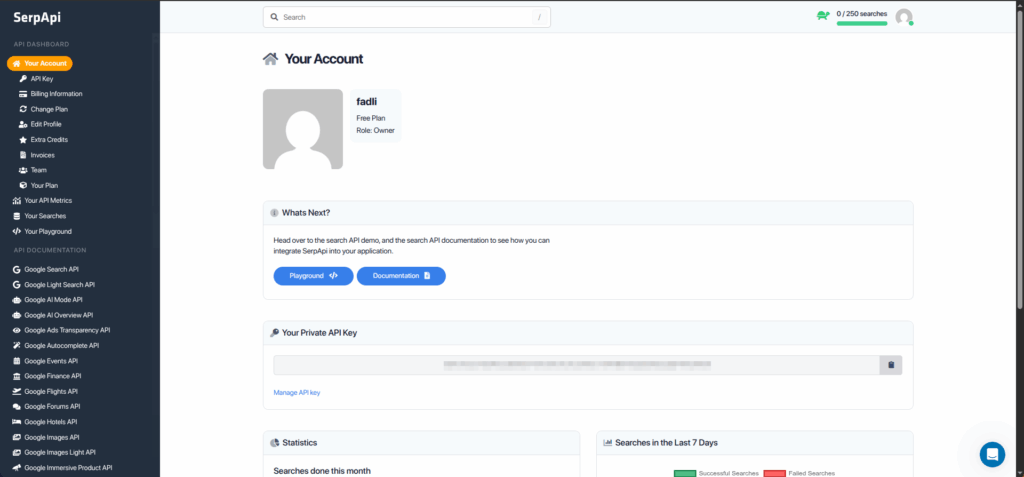1024x477 pixels.
Task: Toggle Successful Searches legend item
Action: click(714, 473)
